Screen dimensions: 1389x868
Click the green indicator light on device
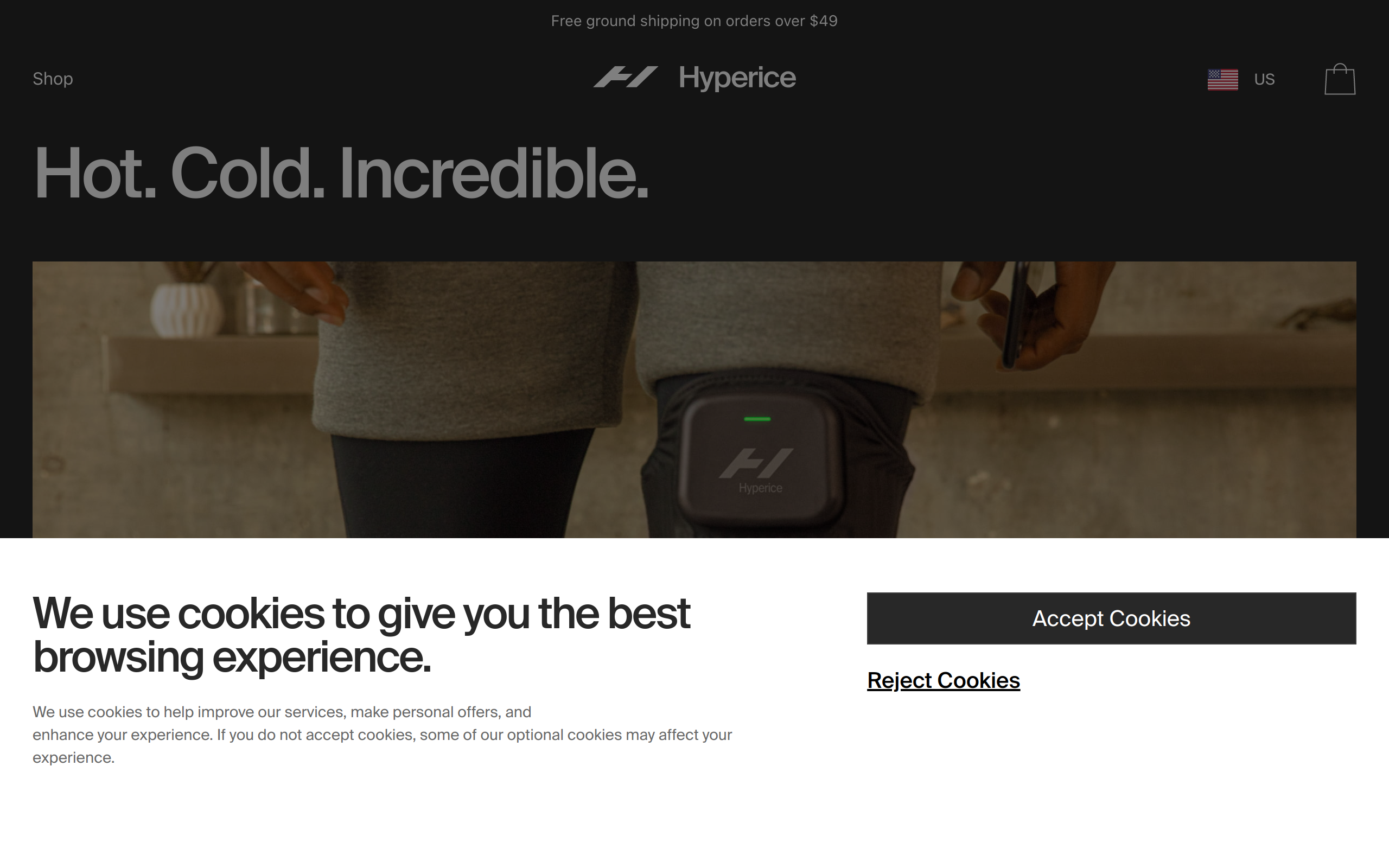tap(757, 419)
